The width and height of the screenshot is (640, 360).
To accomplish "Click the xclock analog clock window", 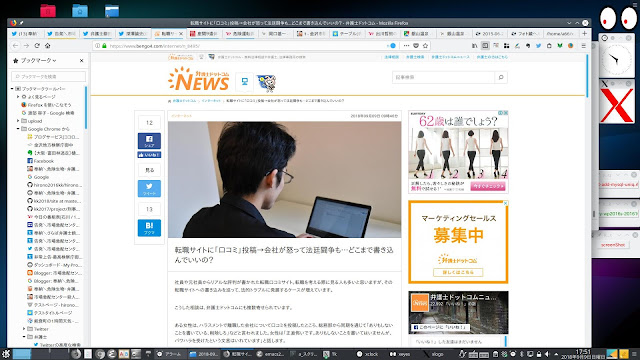I will [616, 59].
